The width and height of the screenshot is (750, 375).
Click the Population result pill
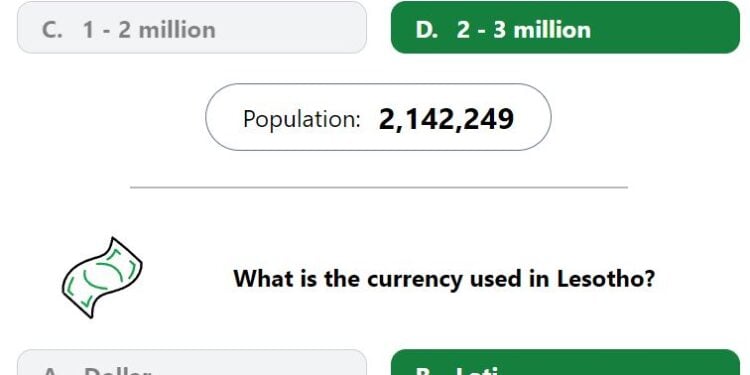point(378,117)
